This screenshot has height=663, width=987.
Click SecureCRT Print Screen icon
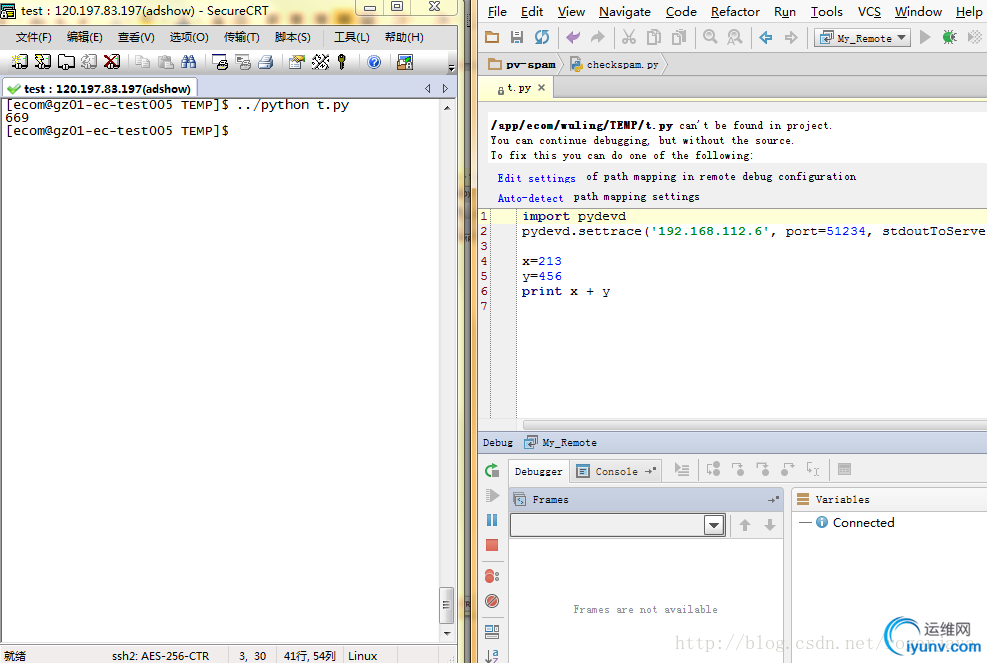pyautogui.click(x=220, y=62)
